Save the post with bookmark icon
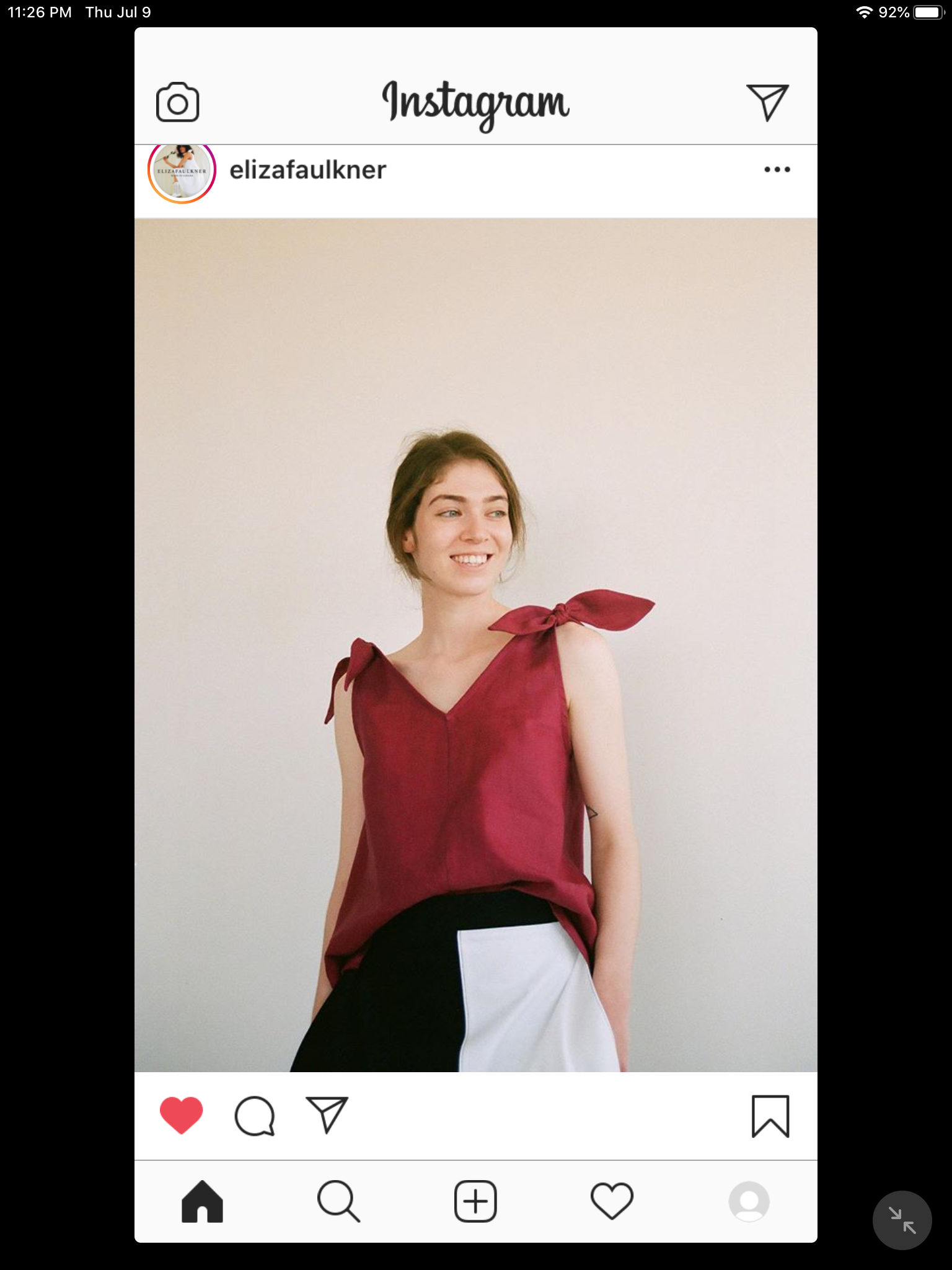The height and width of the screenshot is (1270, 952). tap(770, 1116)
